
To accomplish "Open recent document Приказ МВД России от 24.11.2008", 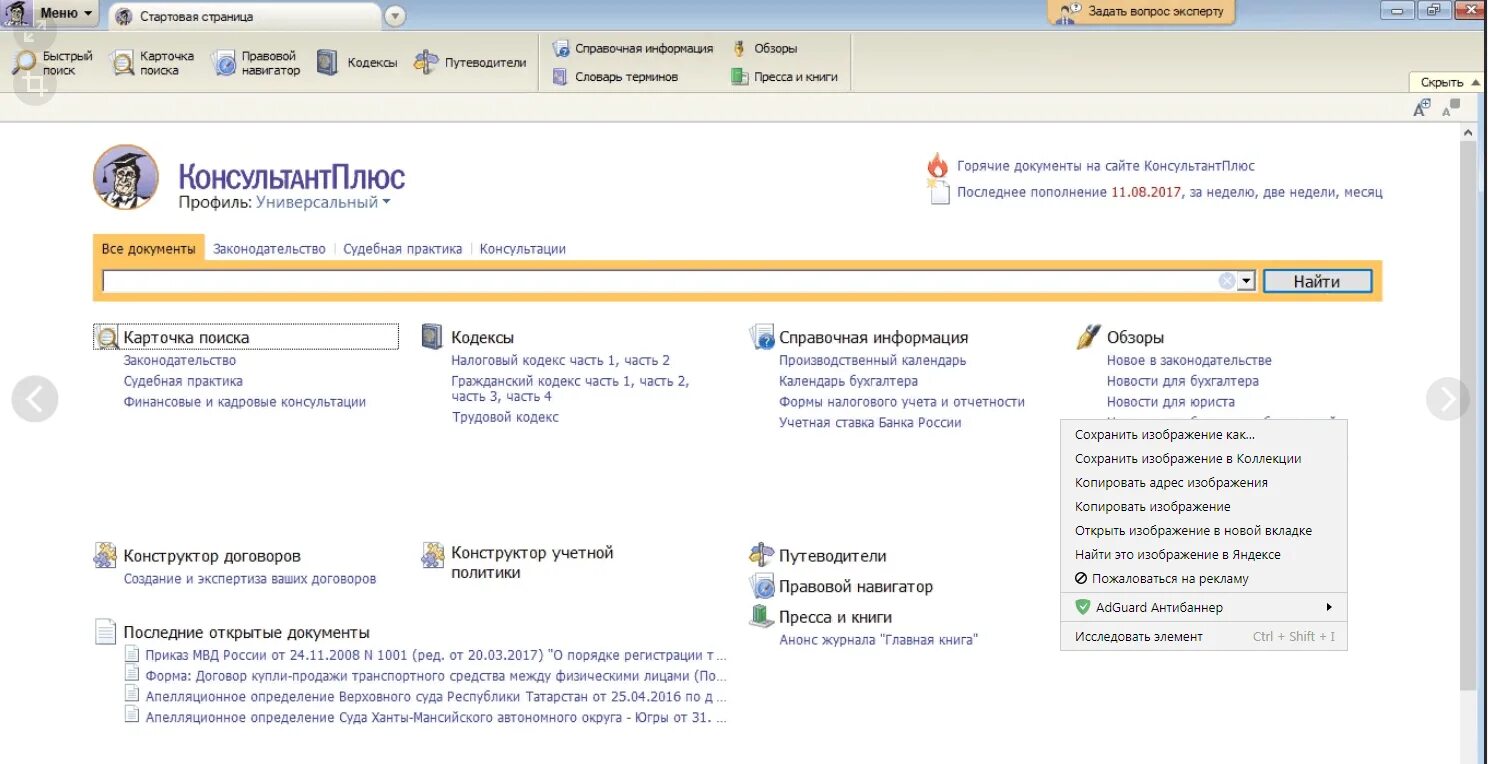I will pyautogui.click(x=435, y=656).
